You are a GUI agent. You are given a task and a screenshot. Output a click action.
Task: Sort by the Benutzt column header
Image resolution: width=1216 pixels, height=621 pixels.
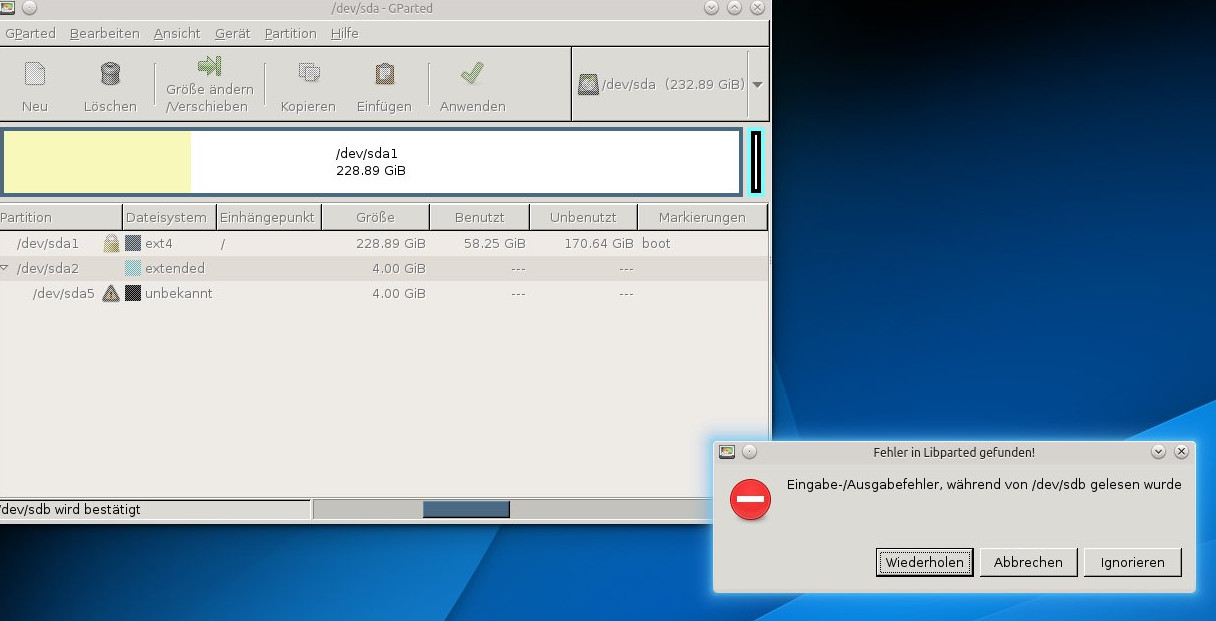(x=479, y=217)
